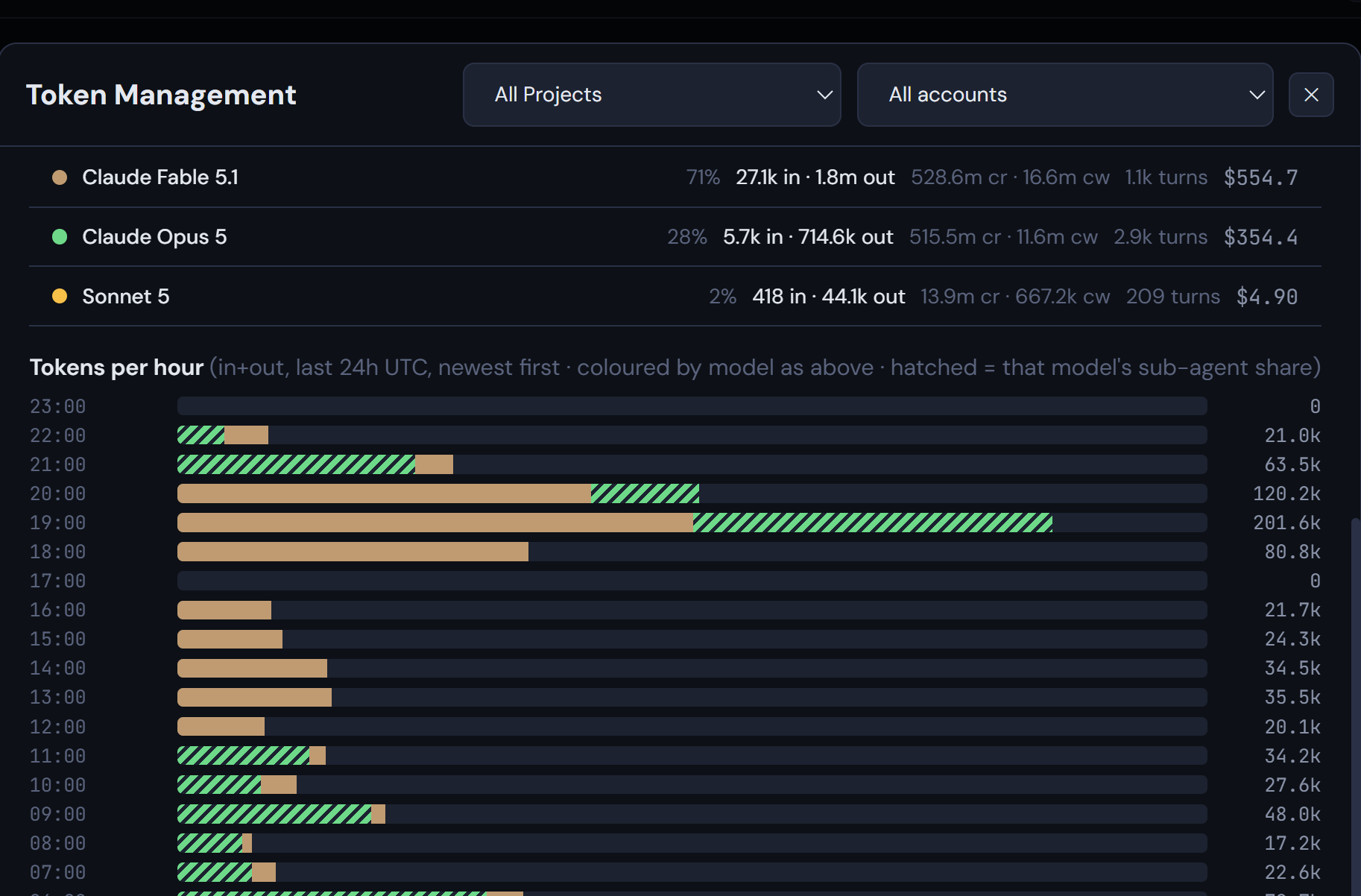Select the Claude Fable 5.1 model name
Viewport: 1361px width, 896px height.
[x=160, y=177]
